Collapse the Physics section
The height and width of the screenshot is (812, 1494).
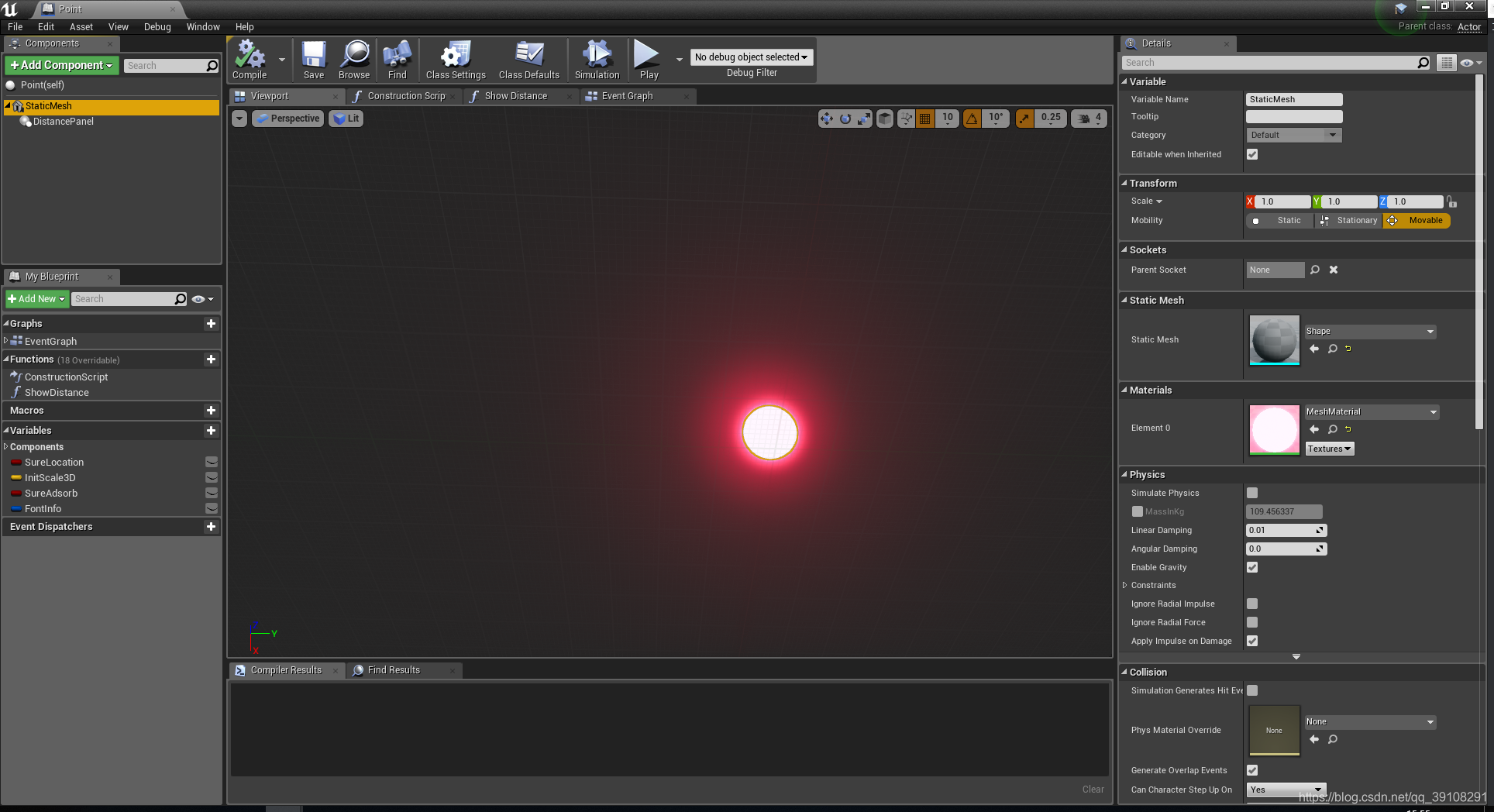(1125, 474)
